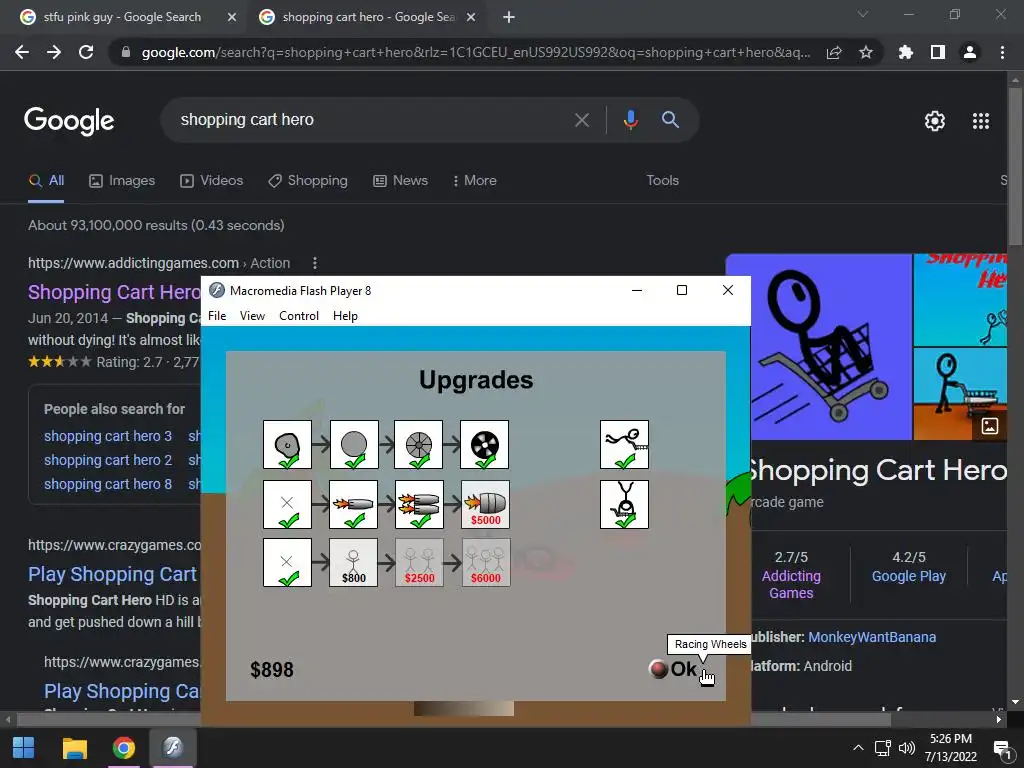Open MonkeyWantBanana publisher link

tap(872, 637)
